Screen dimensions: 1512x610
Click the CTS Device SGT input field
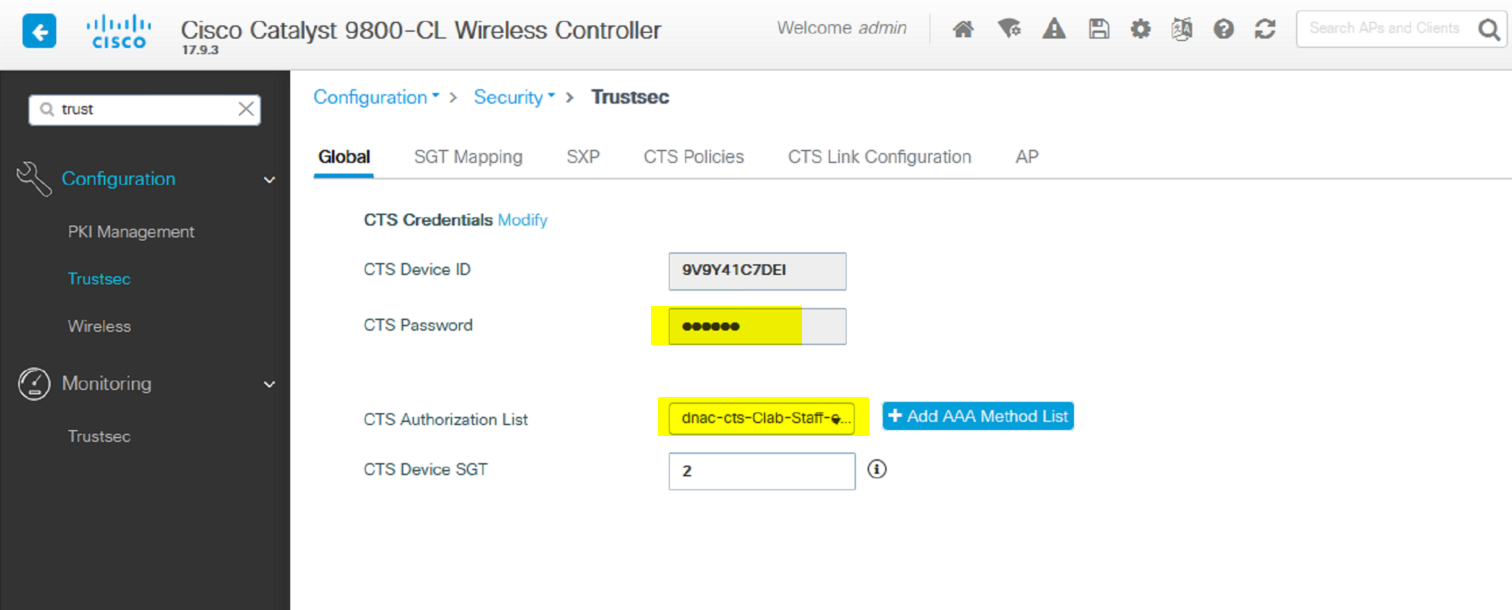(x=762, y=471)
